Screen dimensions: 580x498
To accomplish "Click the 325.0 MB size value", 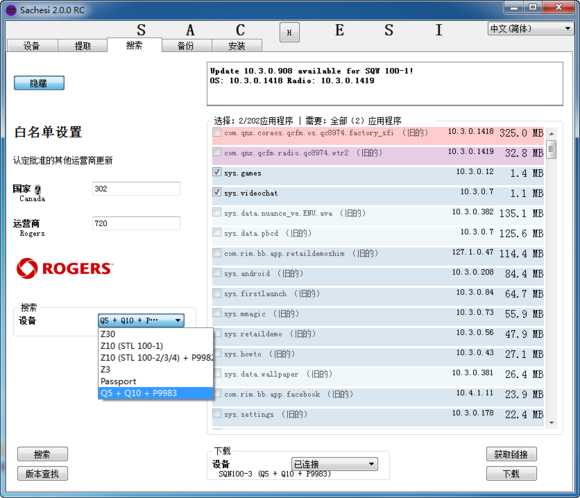I will coord(521,133).
